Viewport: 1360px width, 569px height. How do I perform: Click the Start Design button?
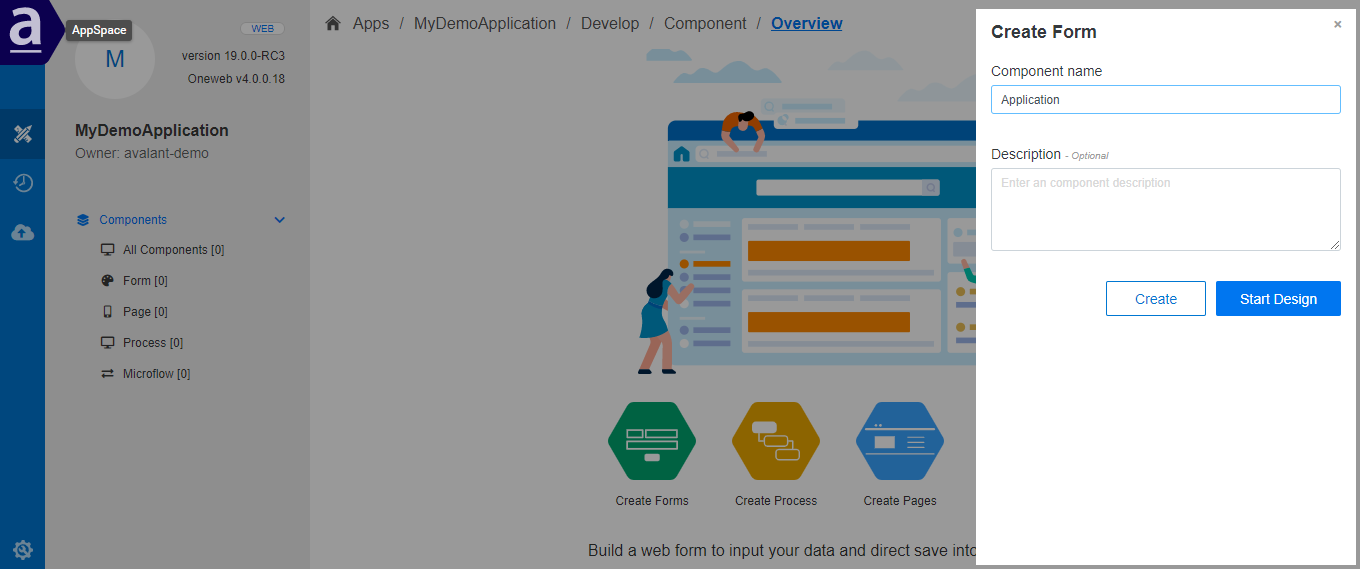coord(1278,299)
